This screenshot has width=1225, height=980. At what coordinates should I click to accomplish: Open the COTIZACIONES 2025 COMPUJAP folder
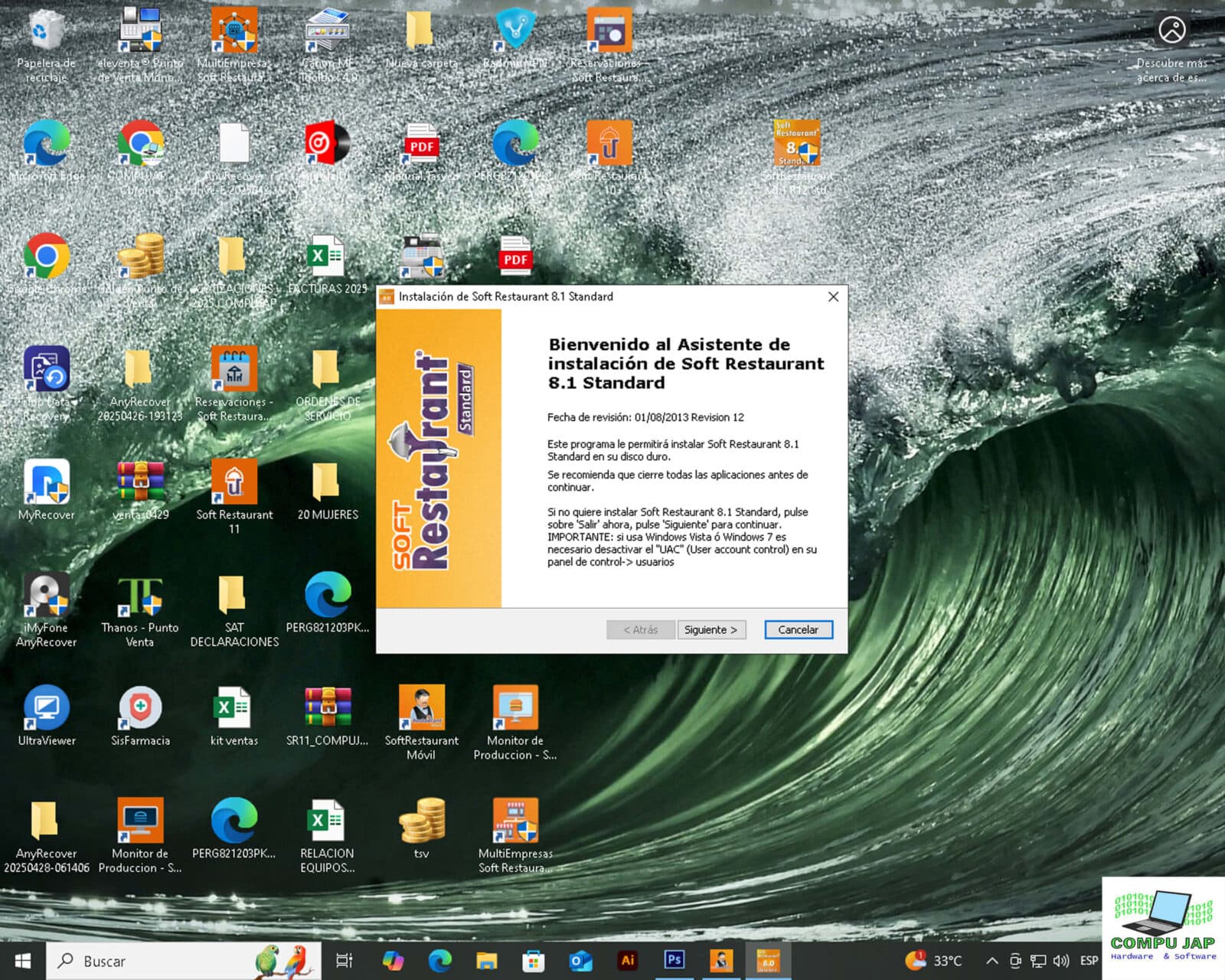point(233,257)
